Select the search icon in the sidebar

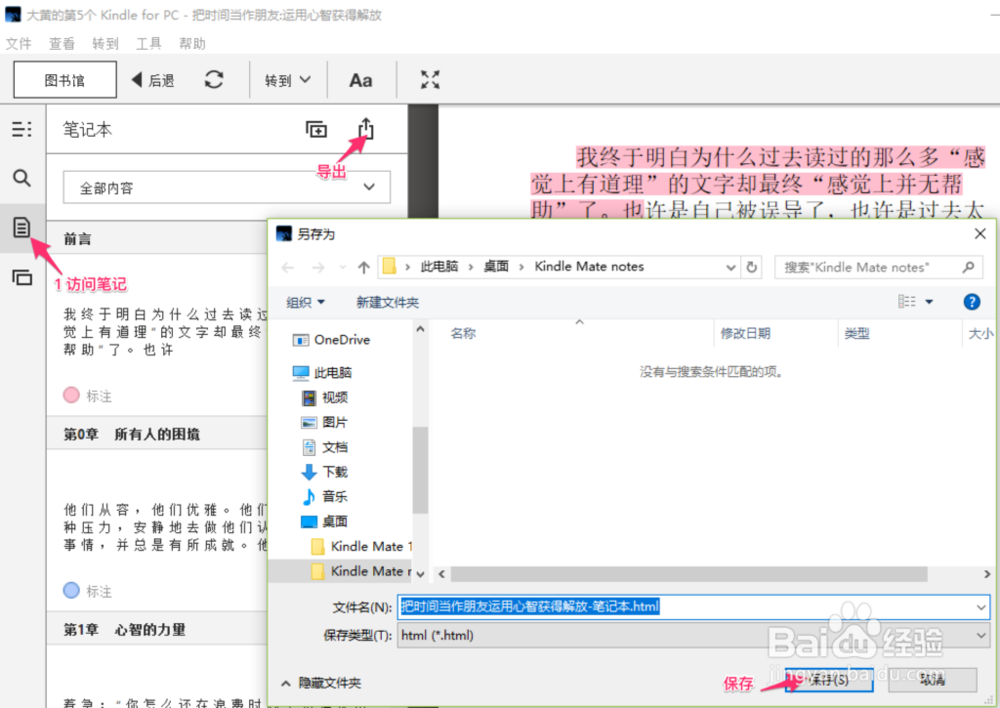click(x=21, y=177)
